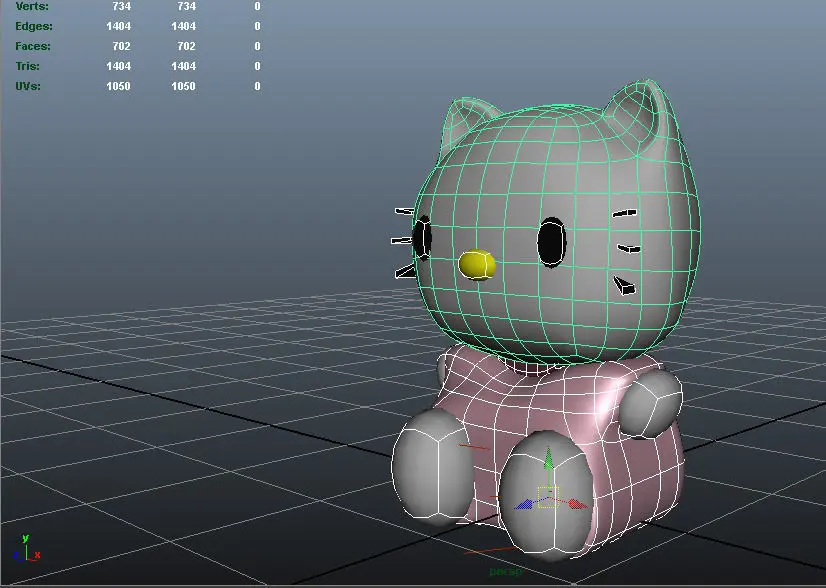Click the persp camera label
The image size is (826, 588).
[506, 571]
